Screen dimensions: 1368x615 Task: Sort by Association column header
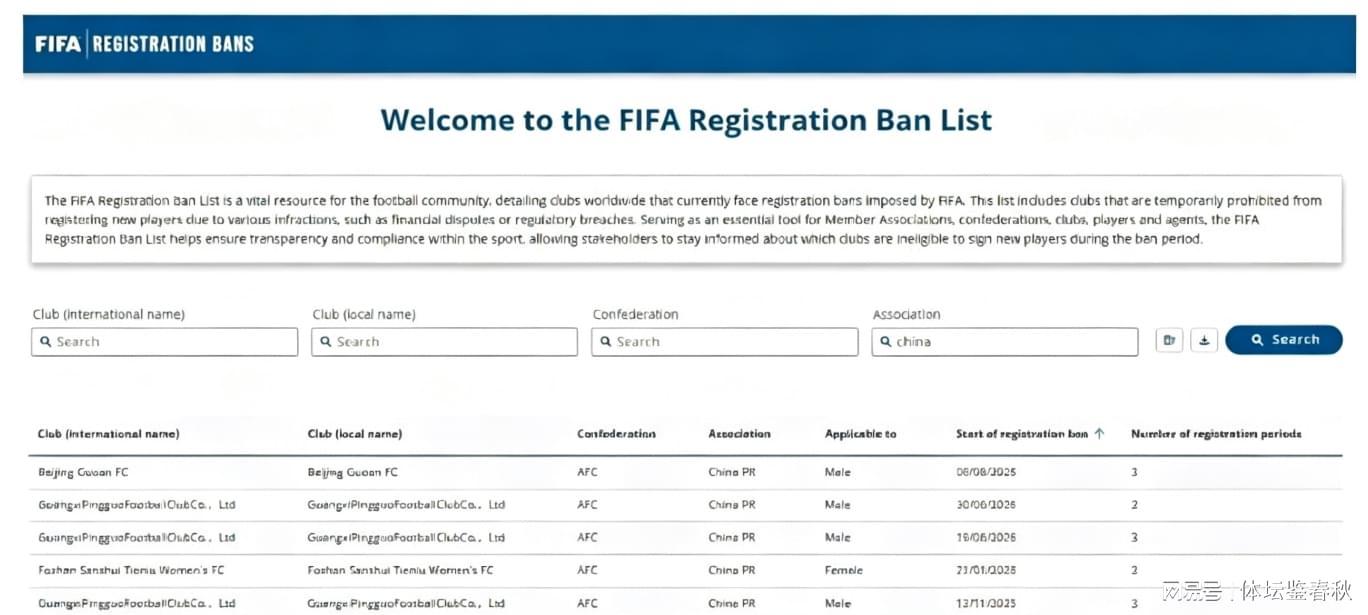(740, 434)
